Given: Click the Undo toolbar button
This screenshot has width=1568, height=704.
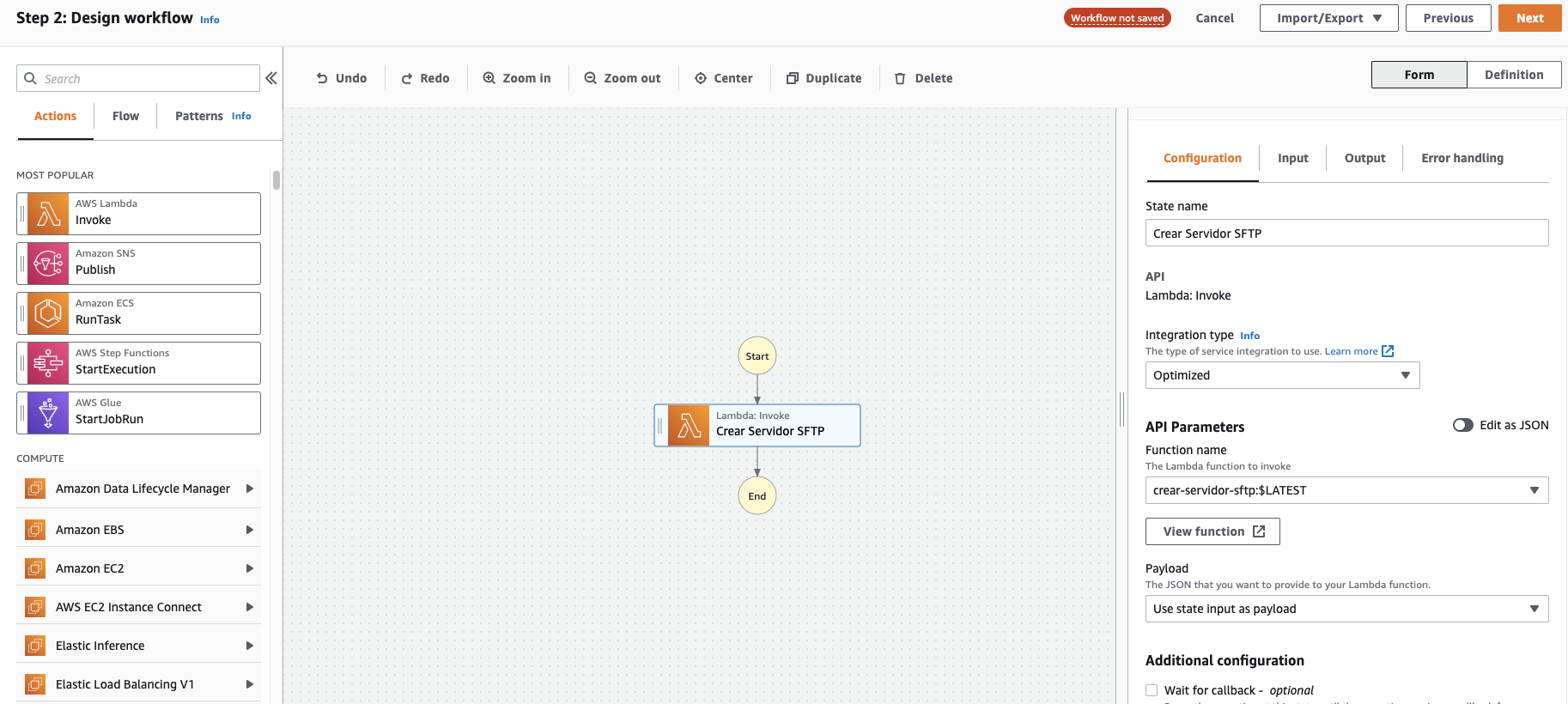Looking at the screenshot, I should coord(342,78).
